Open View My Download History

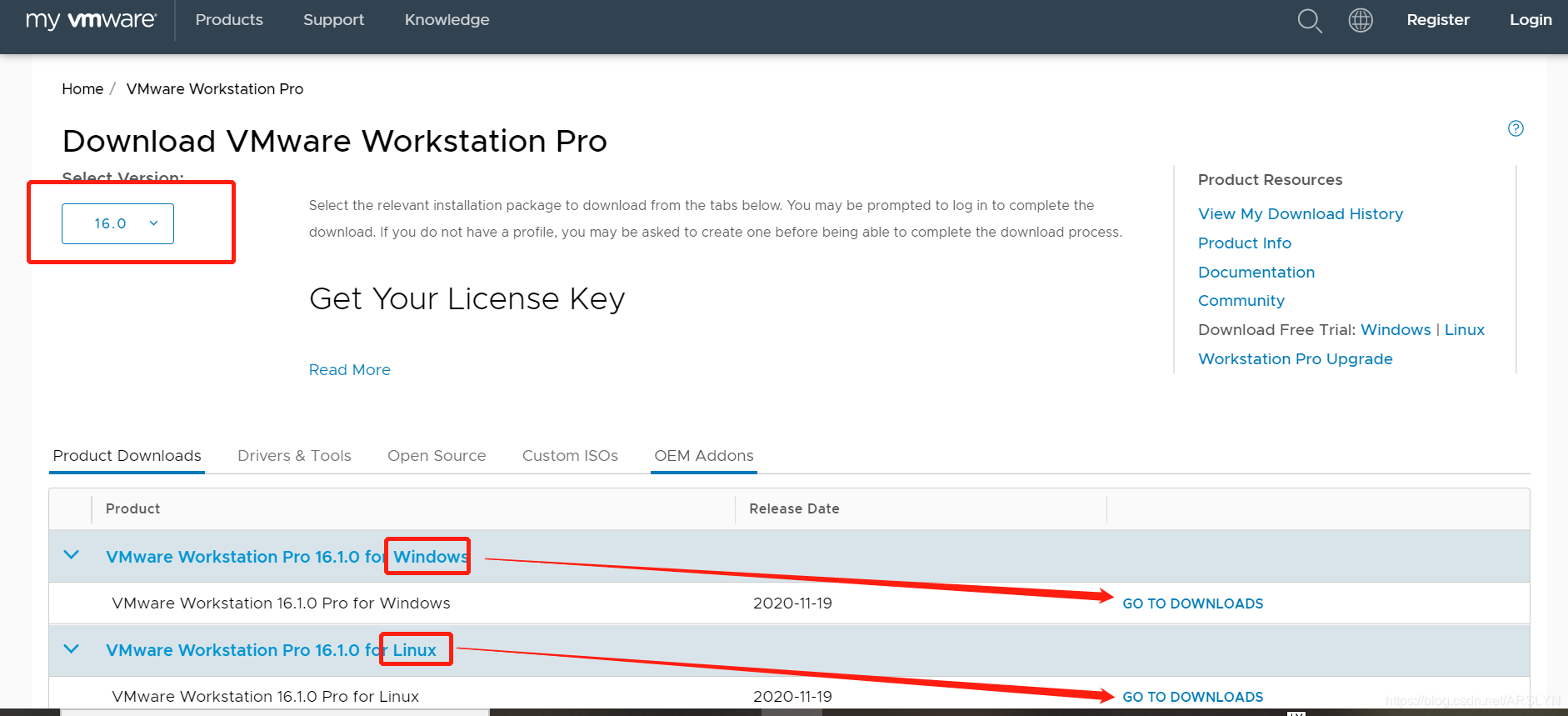pyautogui.click(x=1301, y=214)
